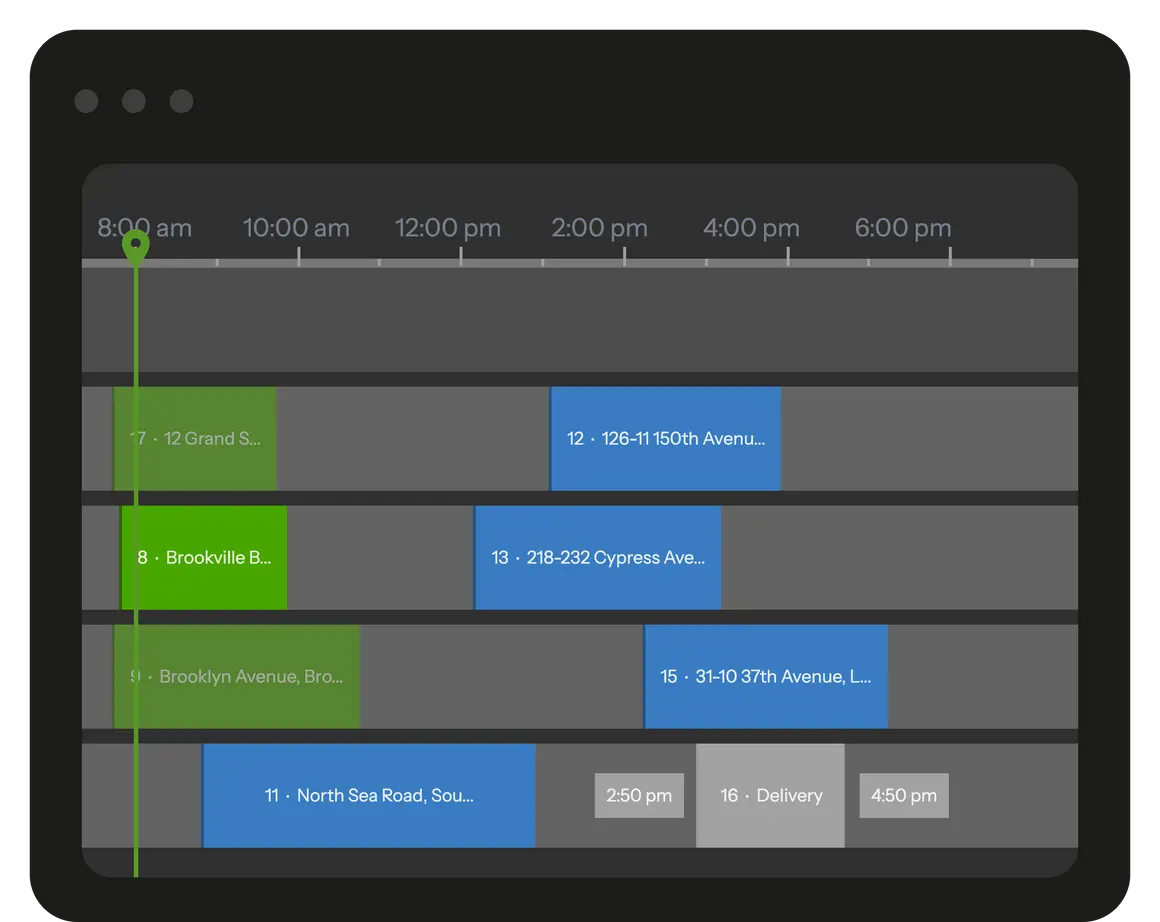Open stop 12 at 126-11 150th Avenue
This screenshot has width=1160, height=922.
click(666, 439)
